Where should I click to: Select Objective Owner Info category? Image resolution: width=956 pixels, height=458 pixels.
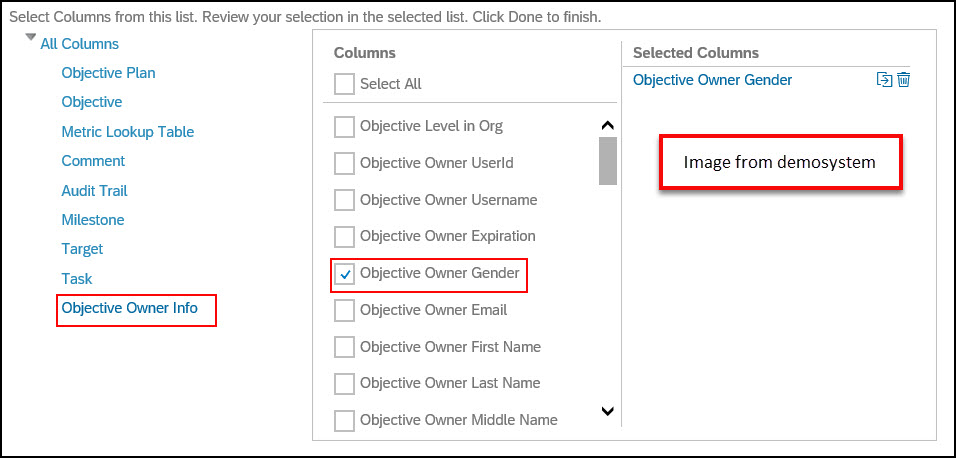tap(130, 308)
